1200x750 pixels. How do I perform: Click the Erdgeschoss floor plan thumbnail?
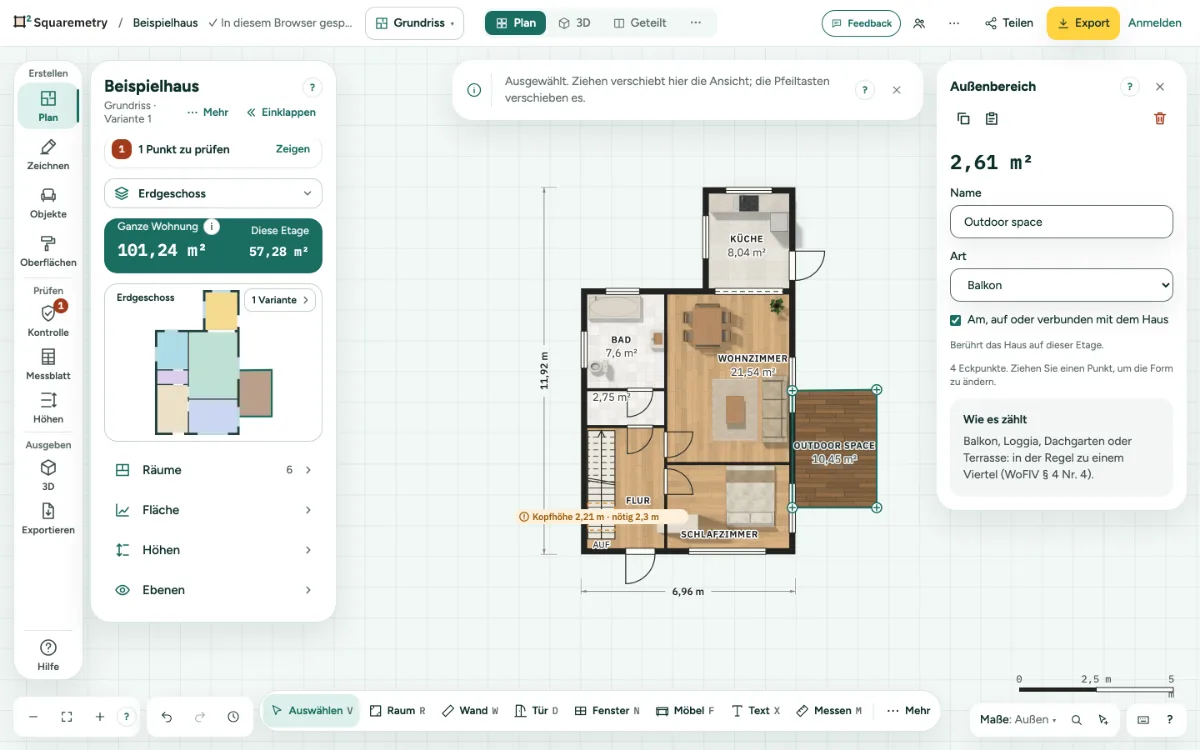click(x=214, y=362)
